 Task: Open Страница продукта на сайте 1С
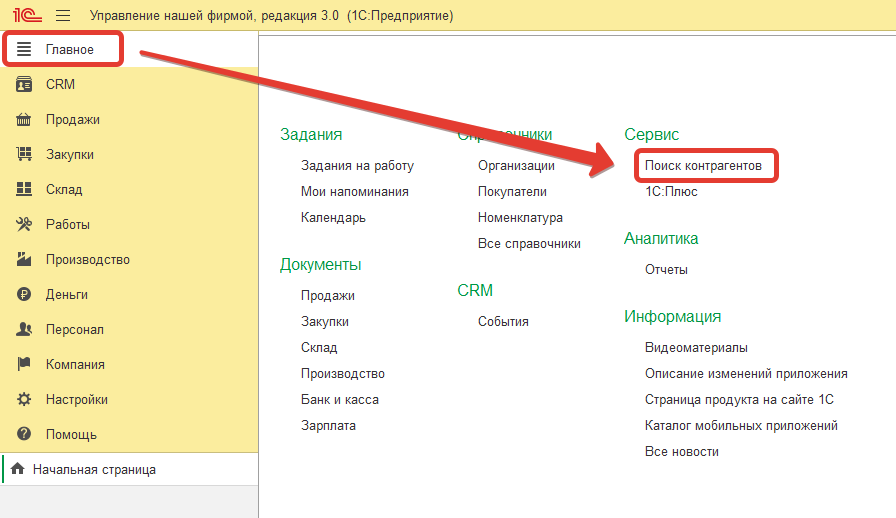click(x=739, y=400)
